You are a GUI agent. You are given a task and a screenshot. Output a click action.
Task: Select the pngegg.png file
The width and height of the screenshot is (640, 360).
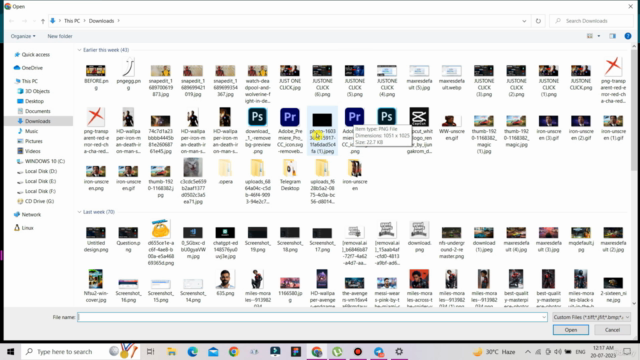128,75
